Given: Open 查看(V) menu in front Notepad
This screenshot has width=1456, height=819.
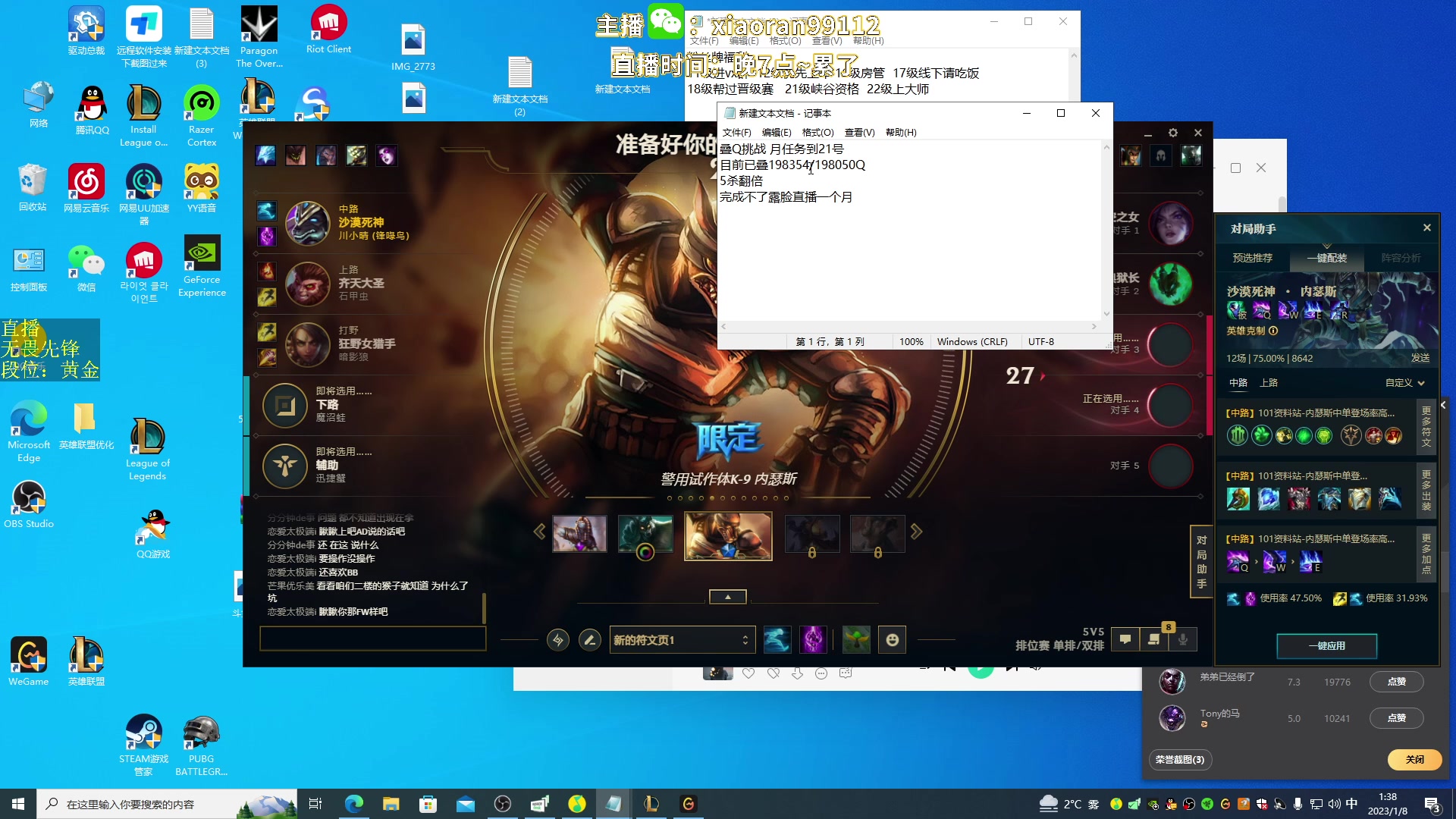Looking at the screenshot, I should (860, 132).
